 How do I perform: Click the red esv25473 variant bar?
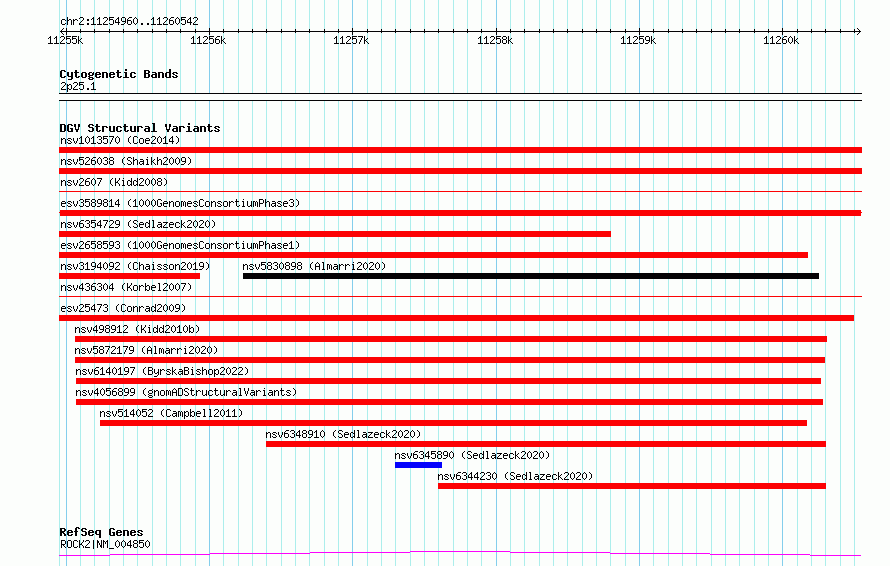[x=456, y=318]
